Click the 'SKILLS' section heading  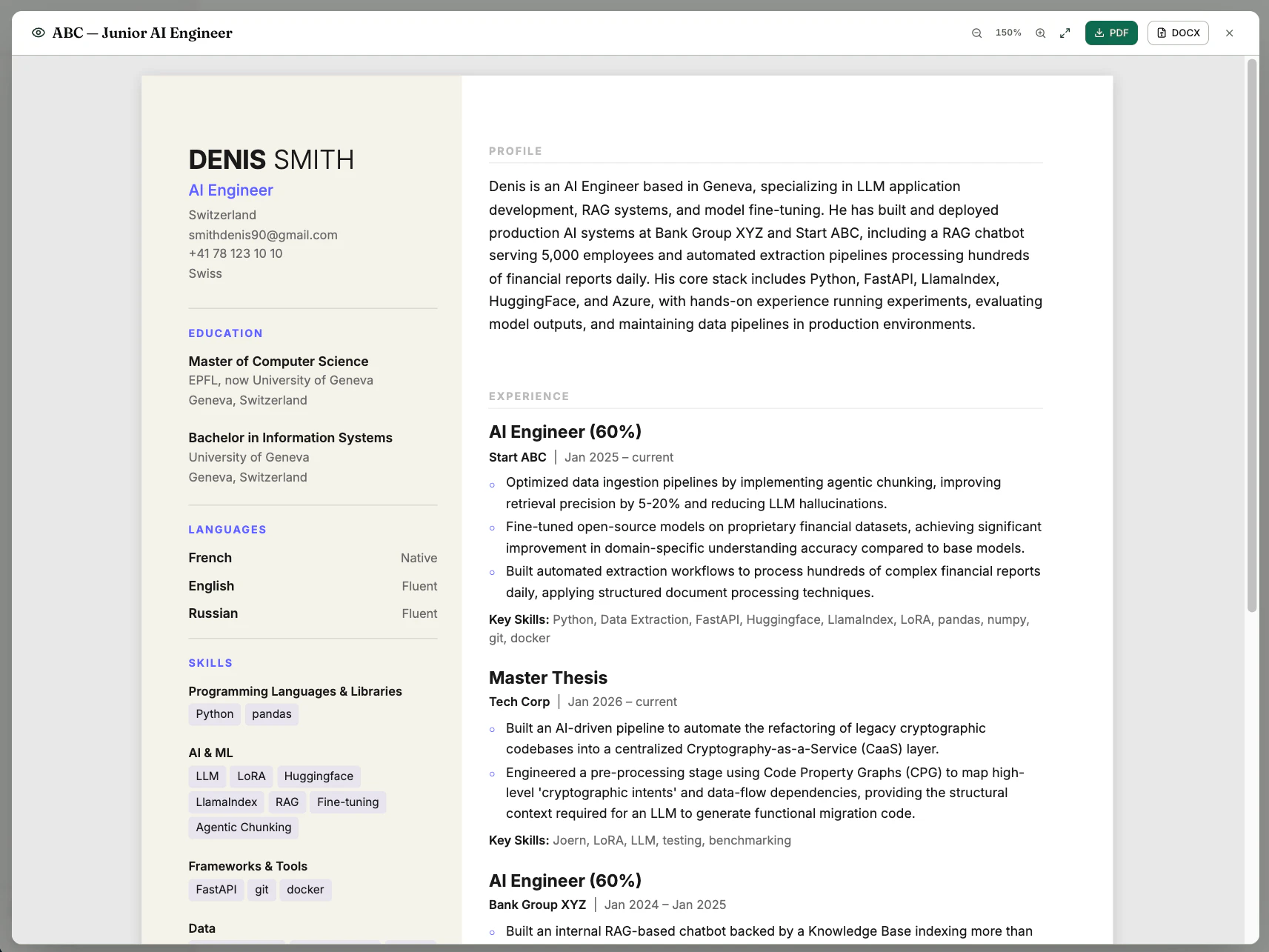(x=210, y=663)
